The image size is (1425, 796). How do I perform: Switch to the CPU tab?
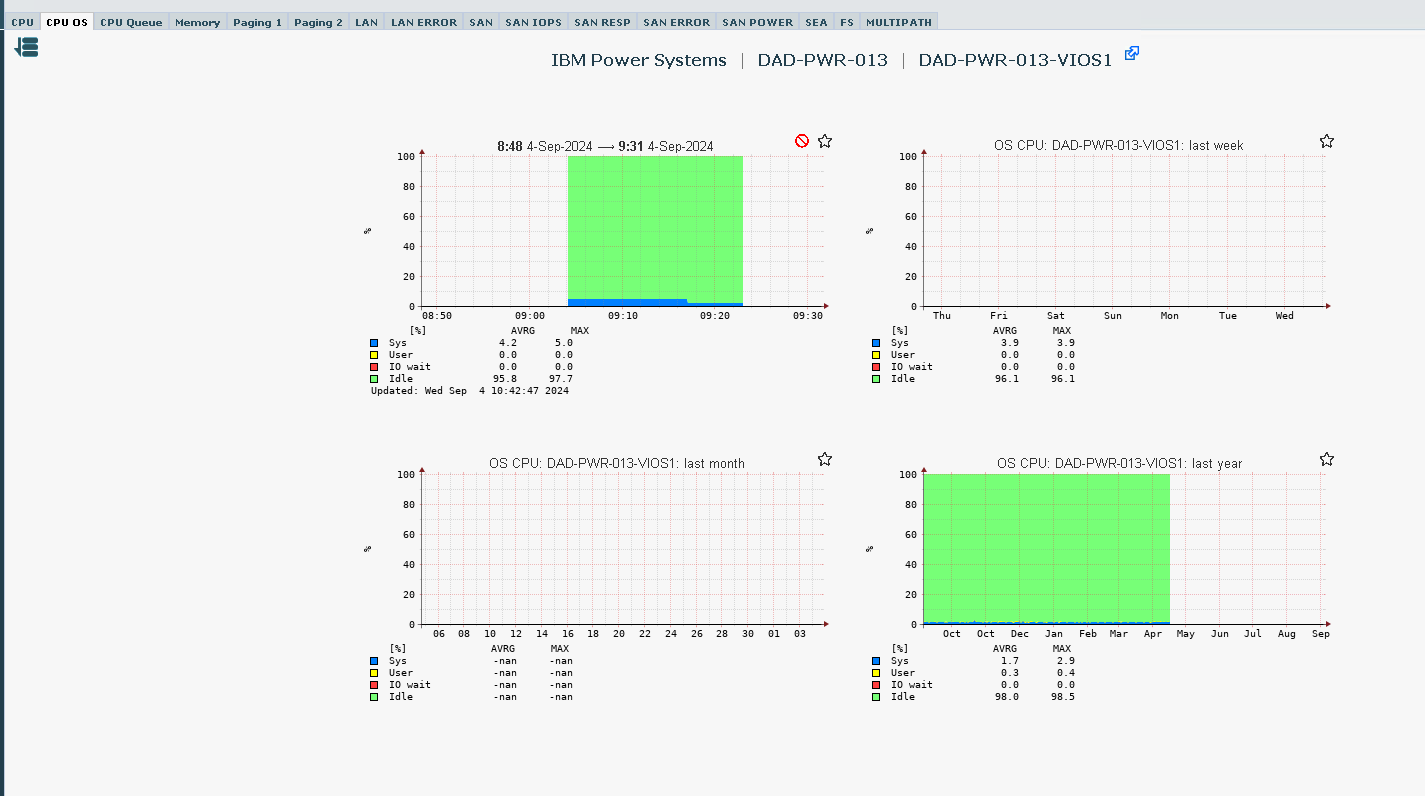pyautogui.click(x=22, y=22)
